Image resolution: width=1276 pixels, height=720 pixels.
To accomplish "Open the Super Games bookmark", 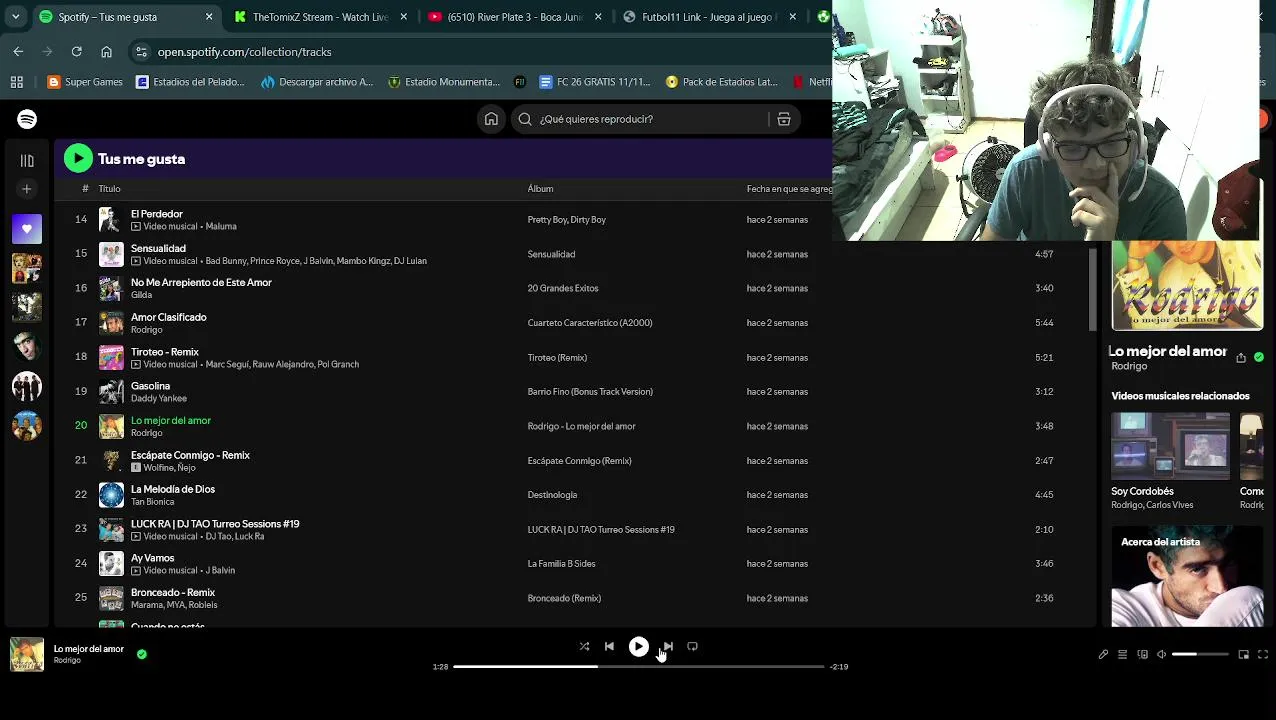I will coord(85,82).
